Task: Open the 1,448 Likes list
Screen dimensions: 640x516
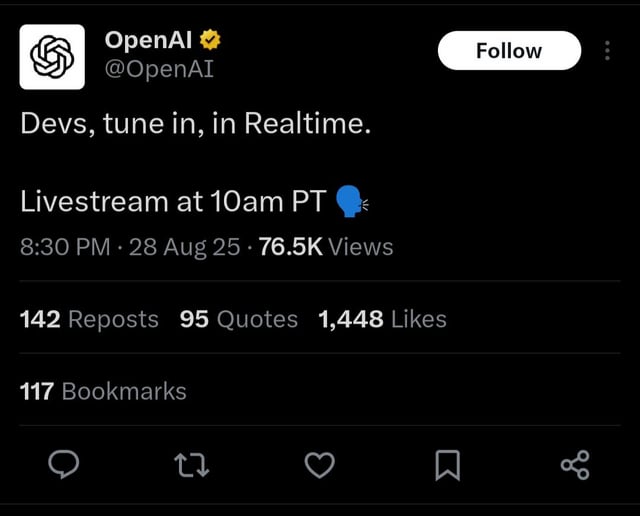Action: click(x=382, y=319)
